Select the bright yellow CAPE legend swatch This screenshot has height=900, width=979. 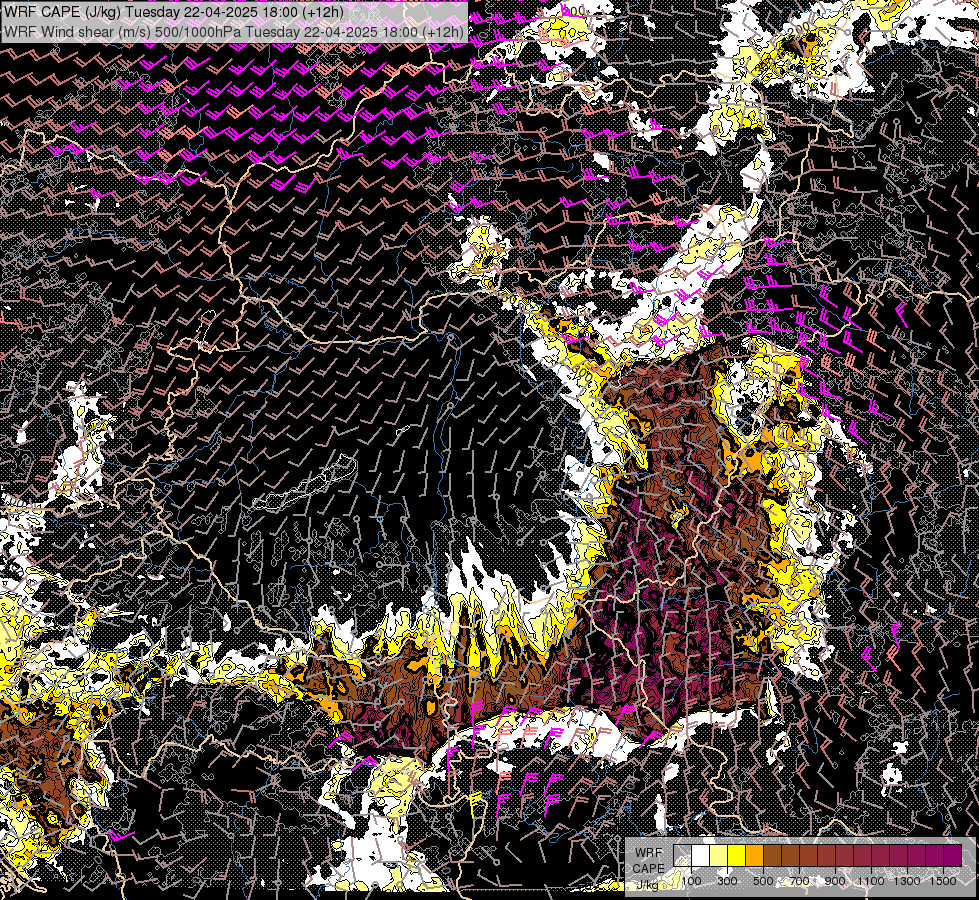pos(737,855)
